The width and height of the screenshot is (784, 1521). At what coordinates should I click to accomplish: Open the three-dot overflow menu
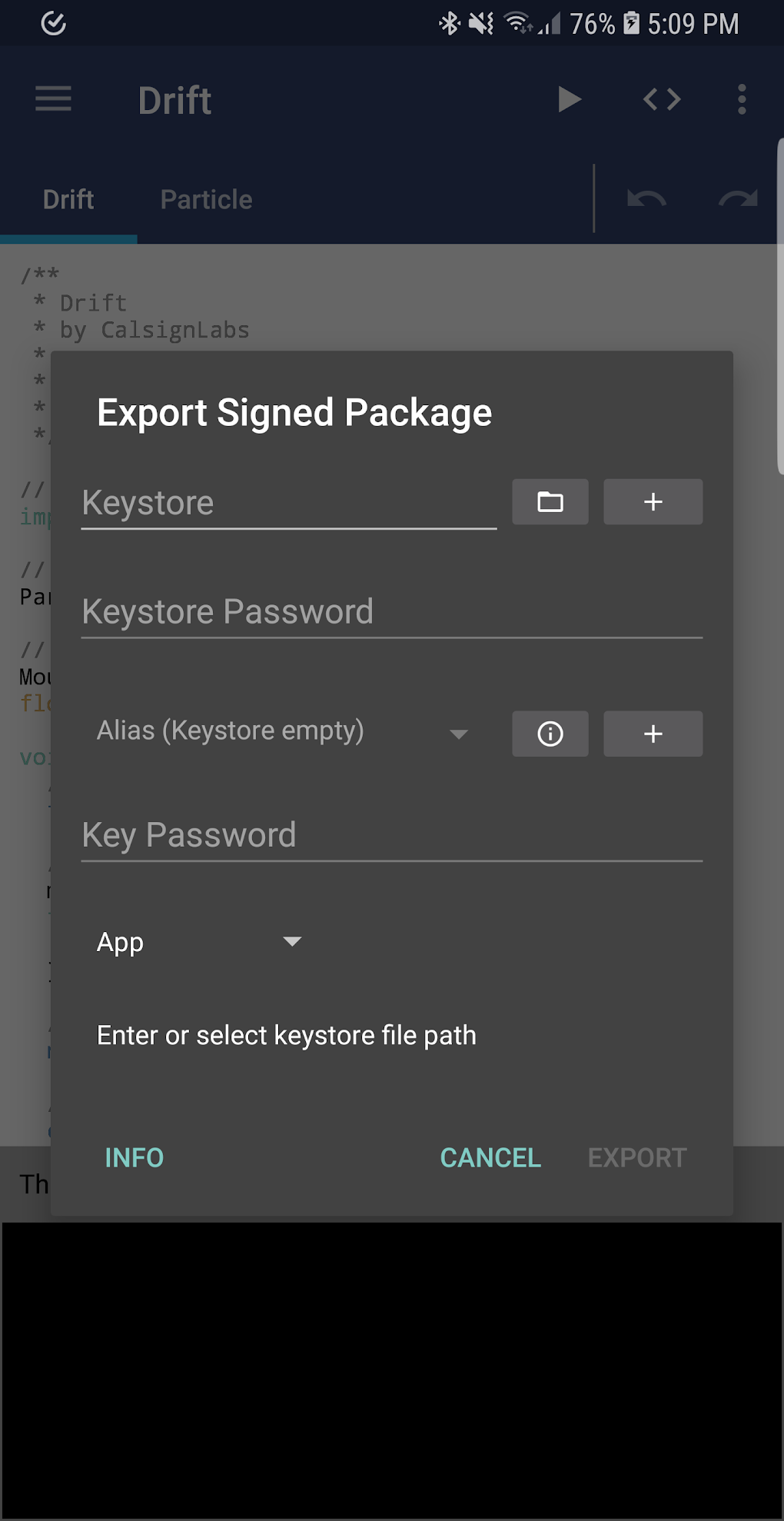click(x=742, y=100)
